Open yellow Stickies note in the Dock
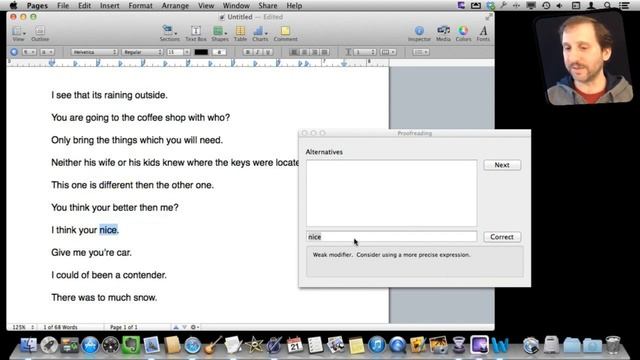The height and width of the screenshot is (360, 640). [x=356, y=345]
